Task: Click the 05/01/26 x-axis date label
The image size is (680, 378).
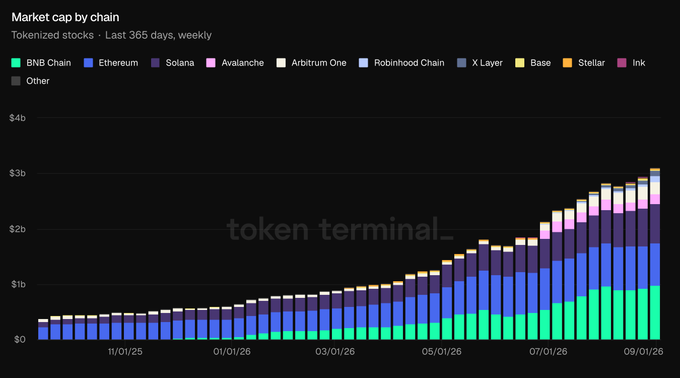Action: point(441,352)
